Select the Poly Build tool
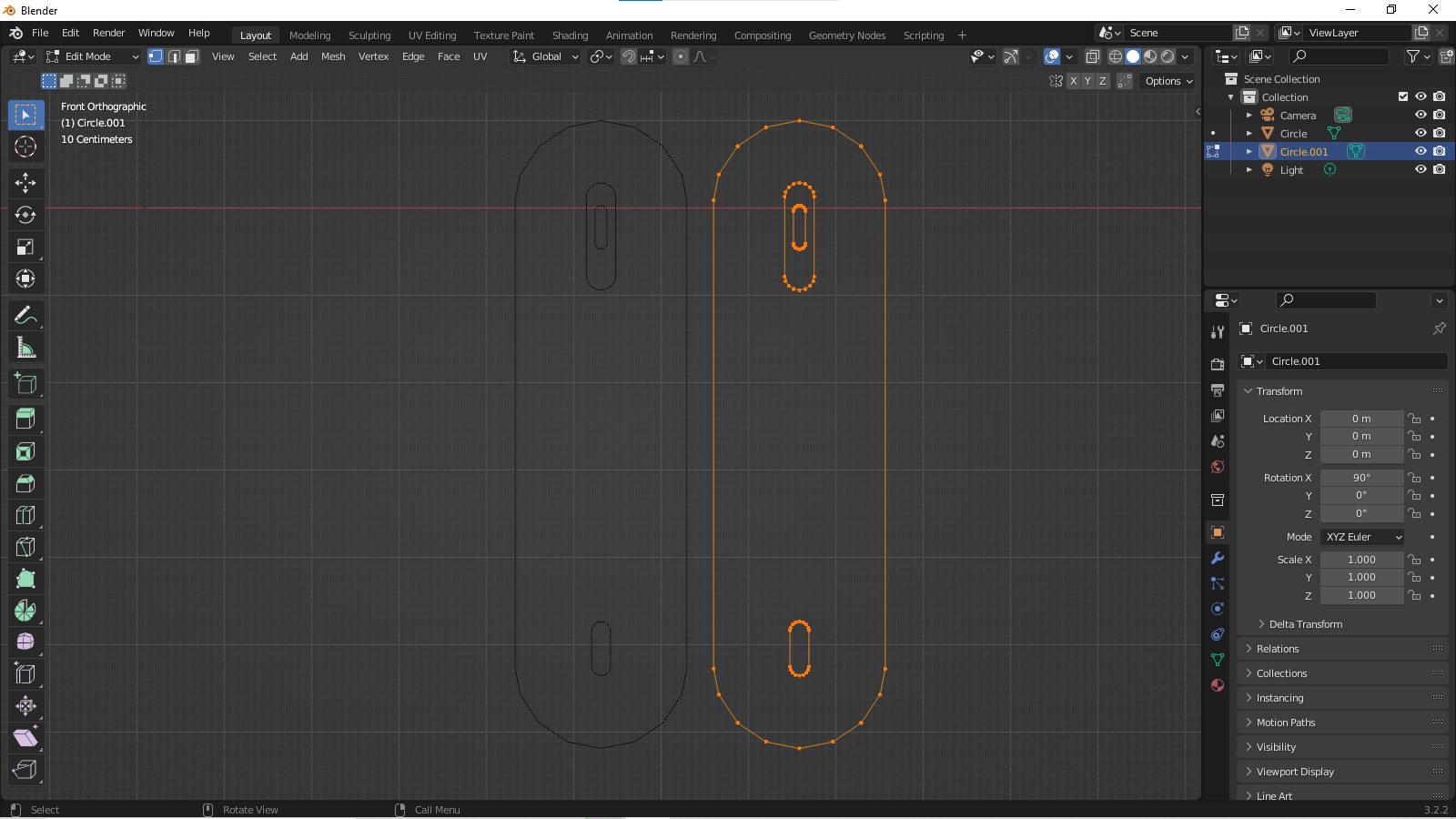Viewport: 1456px width, 819px height. 25,579
